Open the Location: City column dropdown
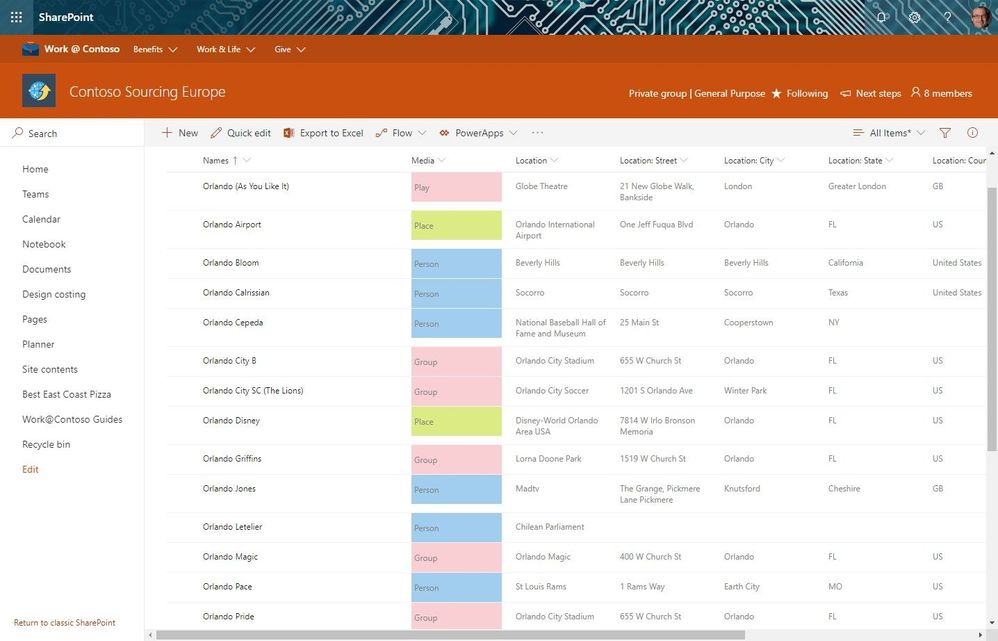998x641 pixels. coord(781,160)
